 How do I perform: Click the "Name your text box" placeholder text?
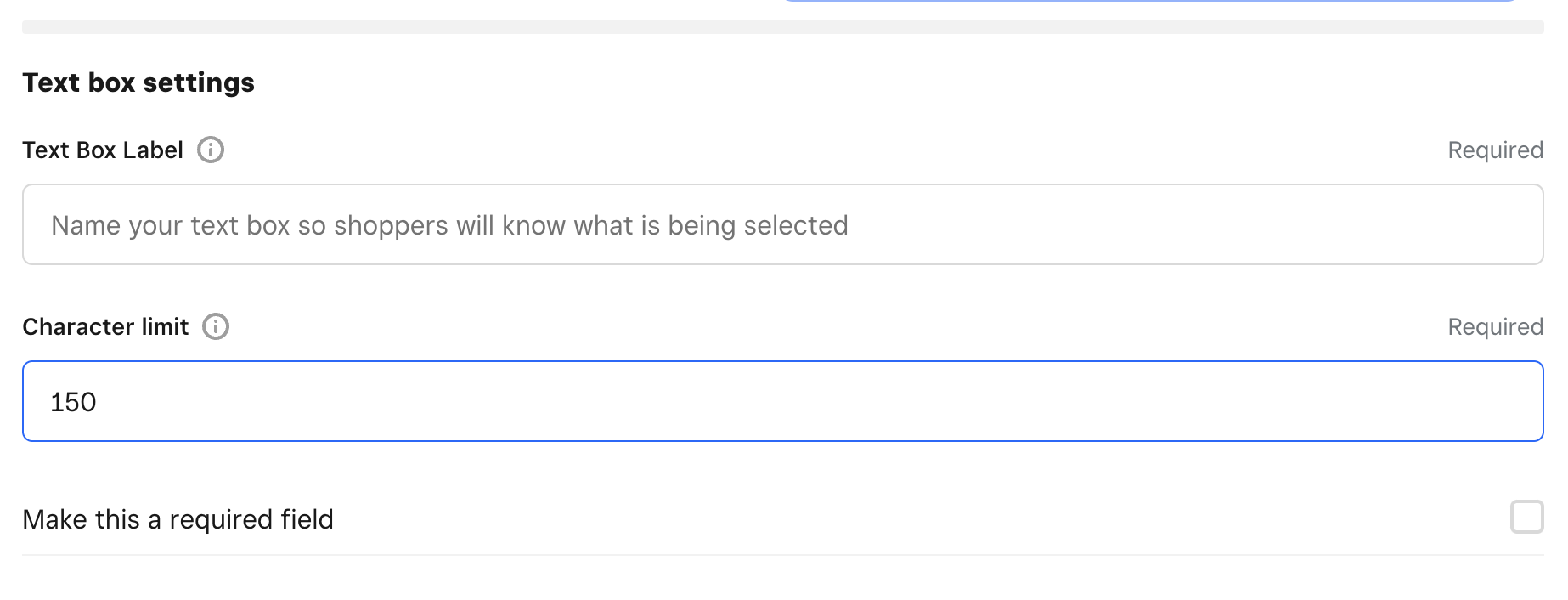click(x=449, y=225)
